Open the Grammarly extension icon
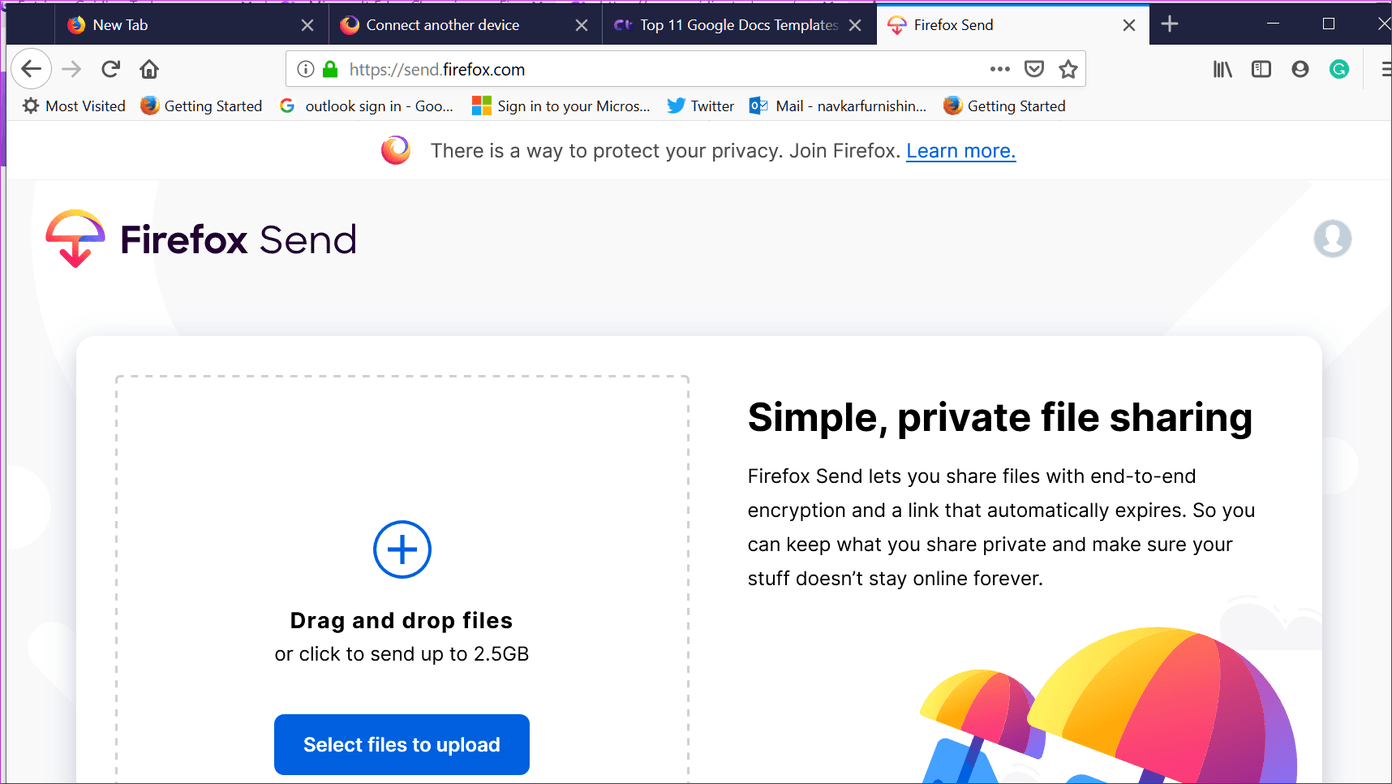 coord(1339,69)
